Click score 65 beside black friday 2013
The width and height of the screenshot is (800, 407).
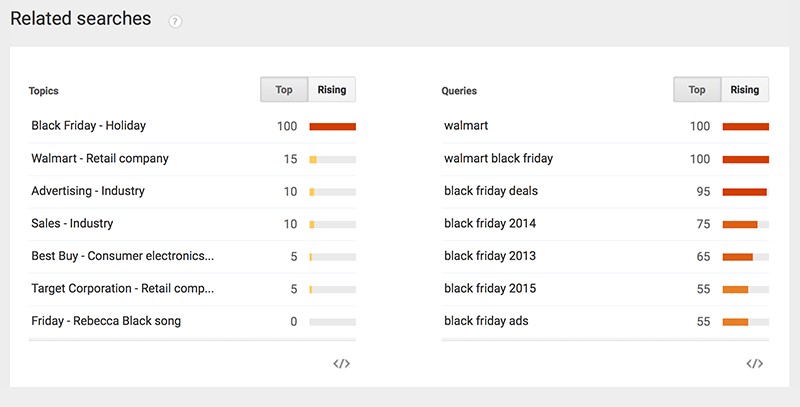coord(703,257)
